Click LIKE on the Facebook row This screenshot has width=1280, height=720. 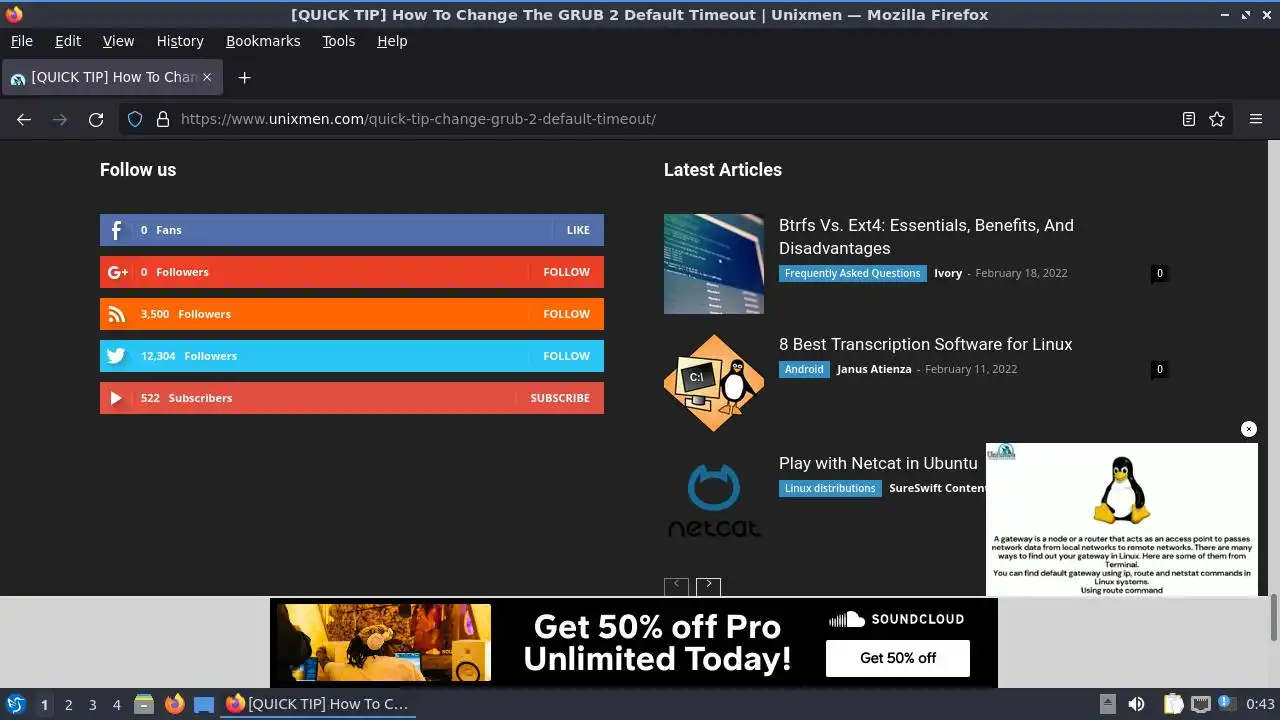point(578,230)
